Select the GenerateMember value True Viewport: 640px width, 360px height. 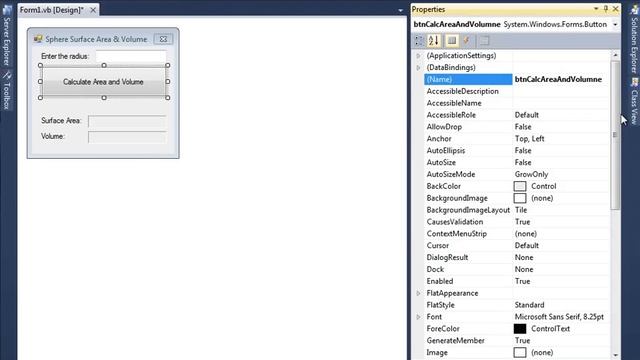[522, 340]
